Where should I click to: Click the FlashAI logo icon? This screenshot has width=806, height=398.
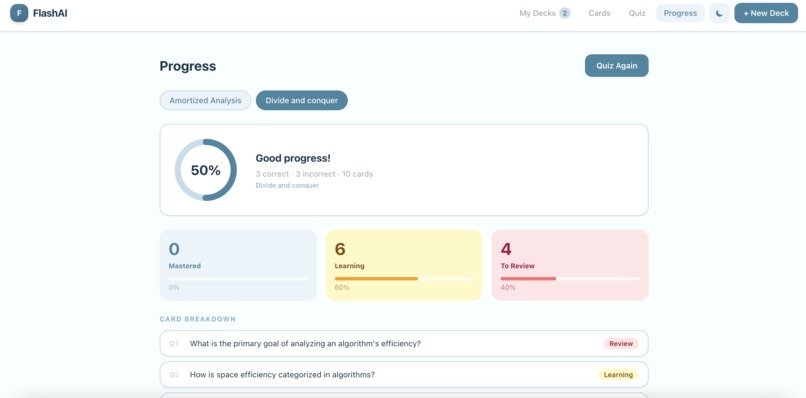tap(19, 13)
